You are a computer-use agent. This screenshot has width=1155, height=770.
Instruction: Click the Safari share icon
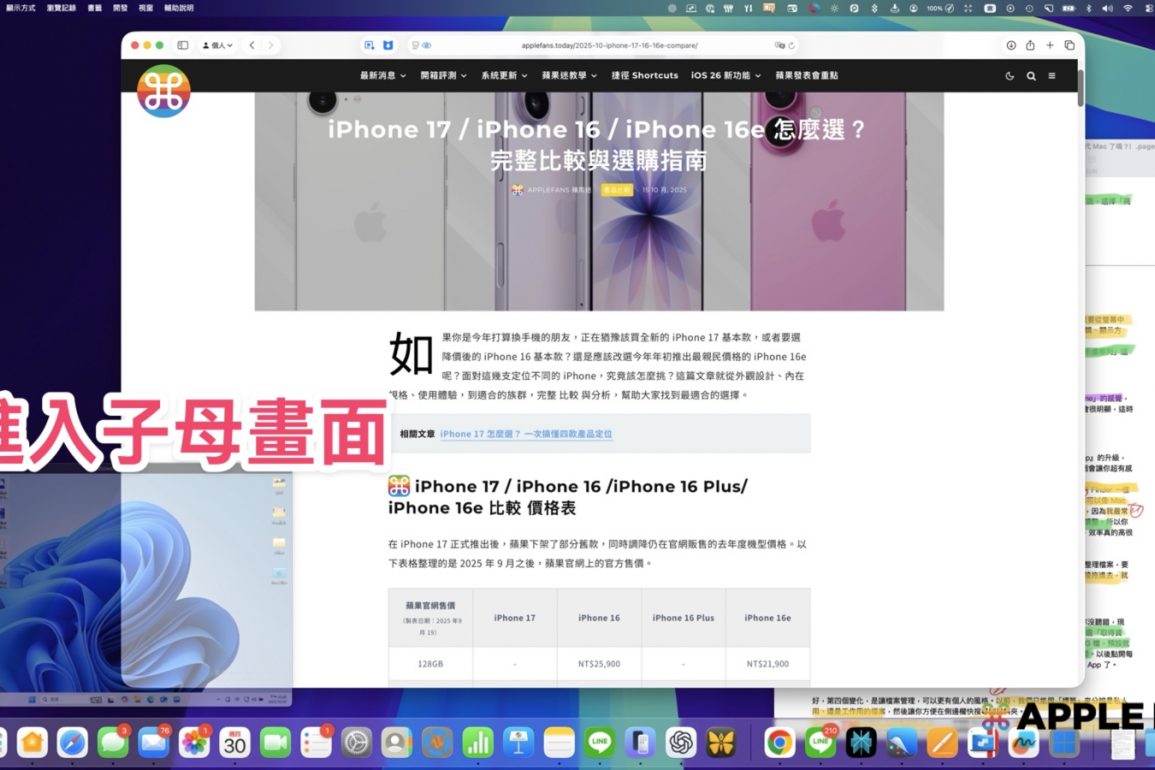point(1030,45)
